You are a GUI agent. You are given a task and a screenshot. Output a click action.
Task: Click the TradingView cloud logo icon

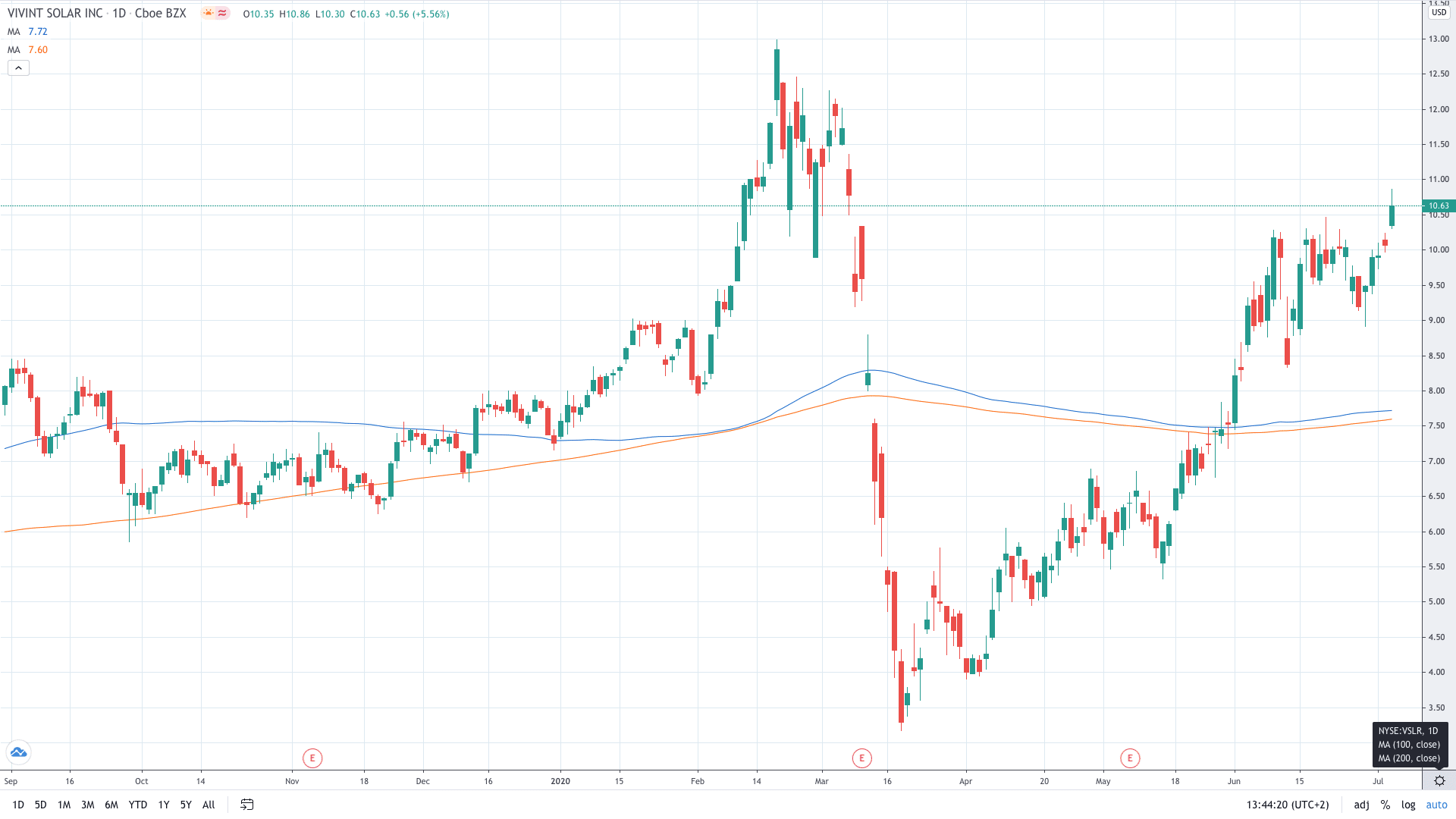pyautogui.click(x=18, y=752)
